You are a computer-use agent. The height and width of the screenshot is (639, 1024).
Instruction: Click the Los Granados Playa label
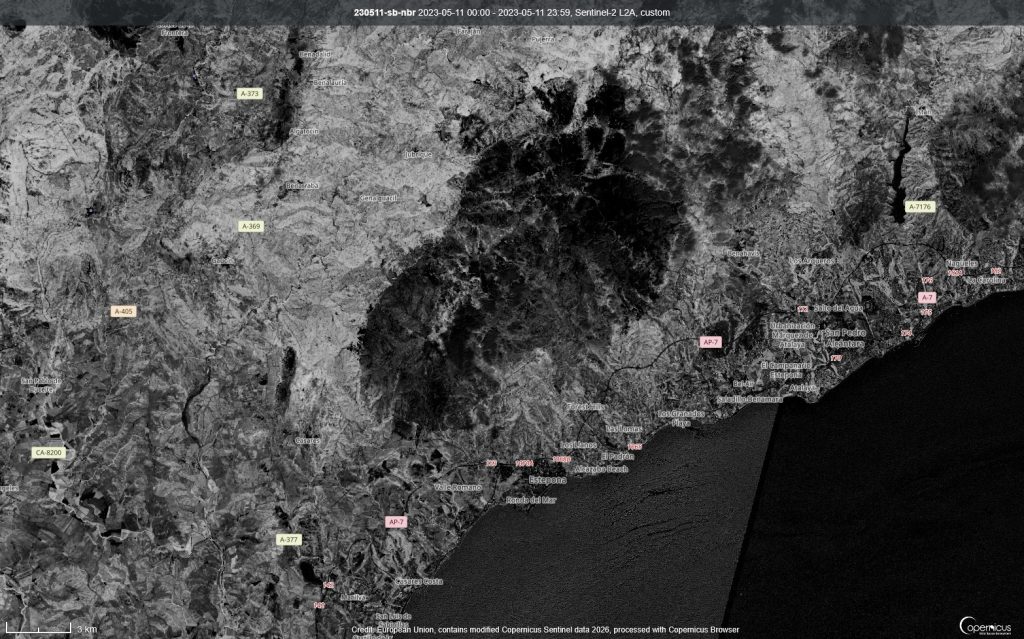pos(681,418)
